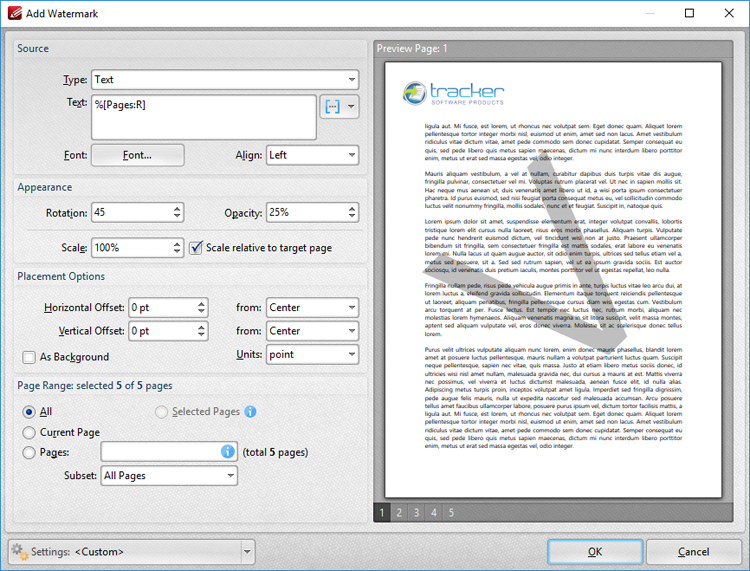Decrease Scale with down arrow
The height and width of the screenshot is (571, 750).
[x=177, y=252]
